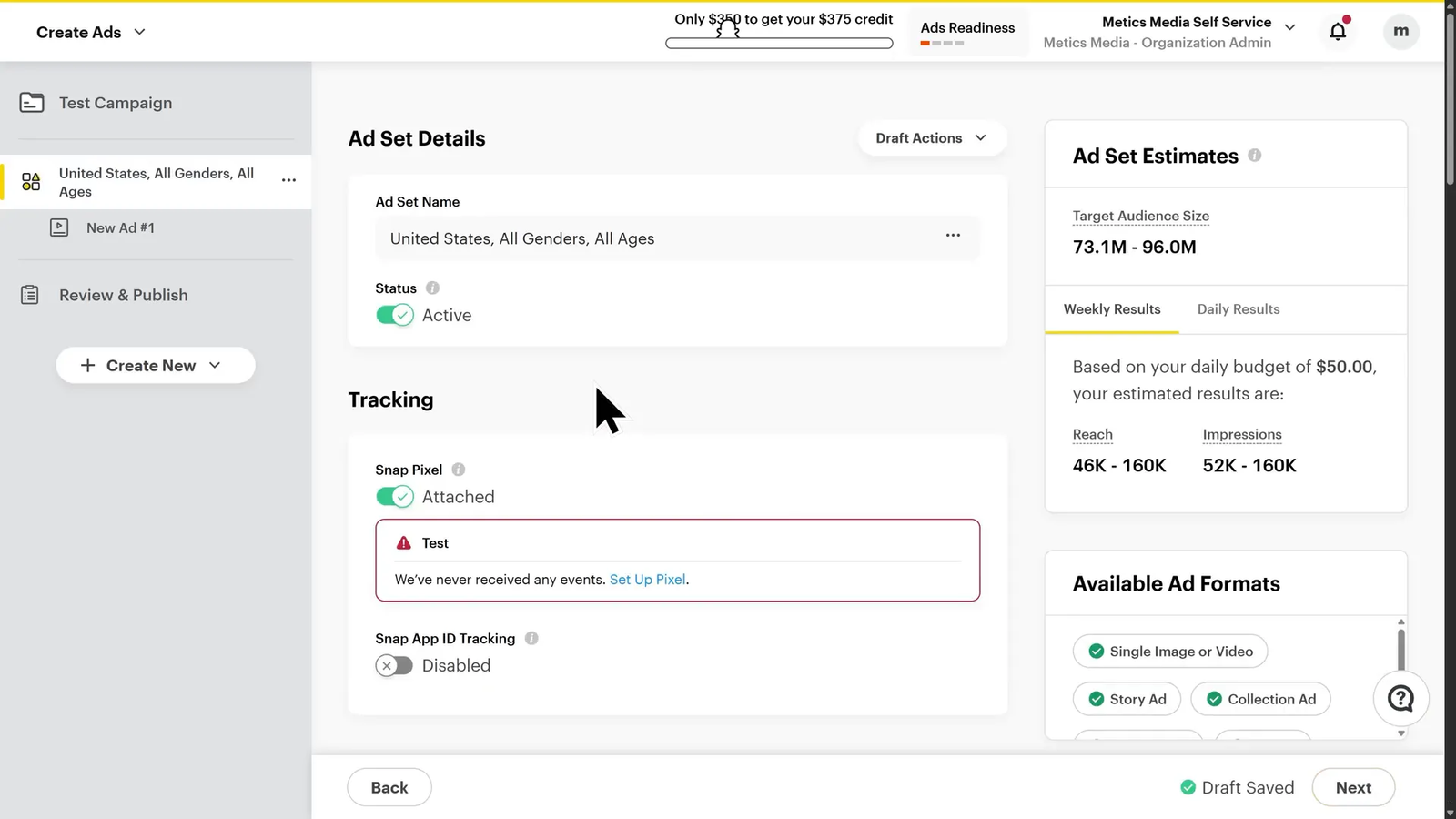Click the Review & Publish clipboard icon
1456x819 pixels.
(30, 295)
